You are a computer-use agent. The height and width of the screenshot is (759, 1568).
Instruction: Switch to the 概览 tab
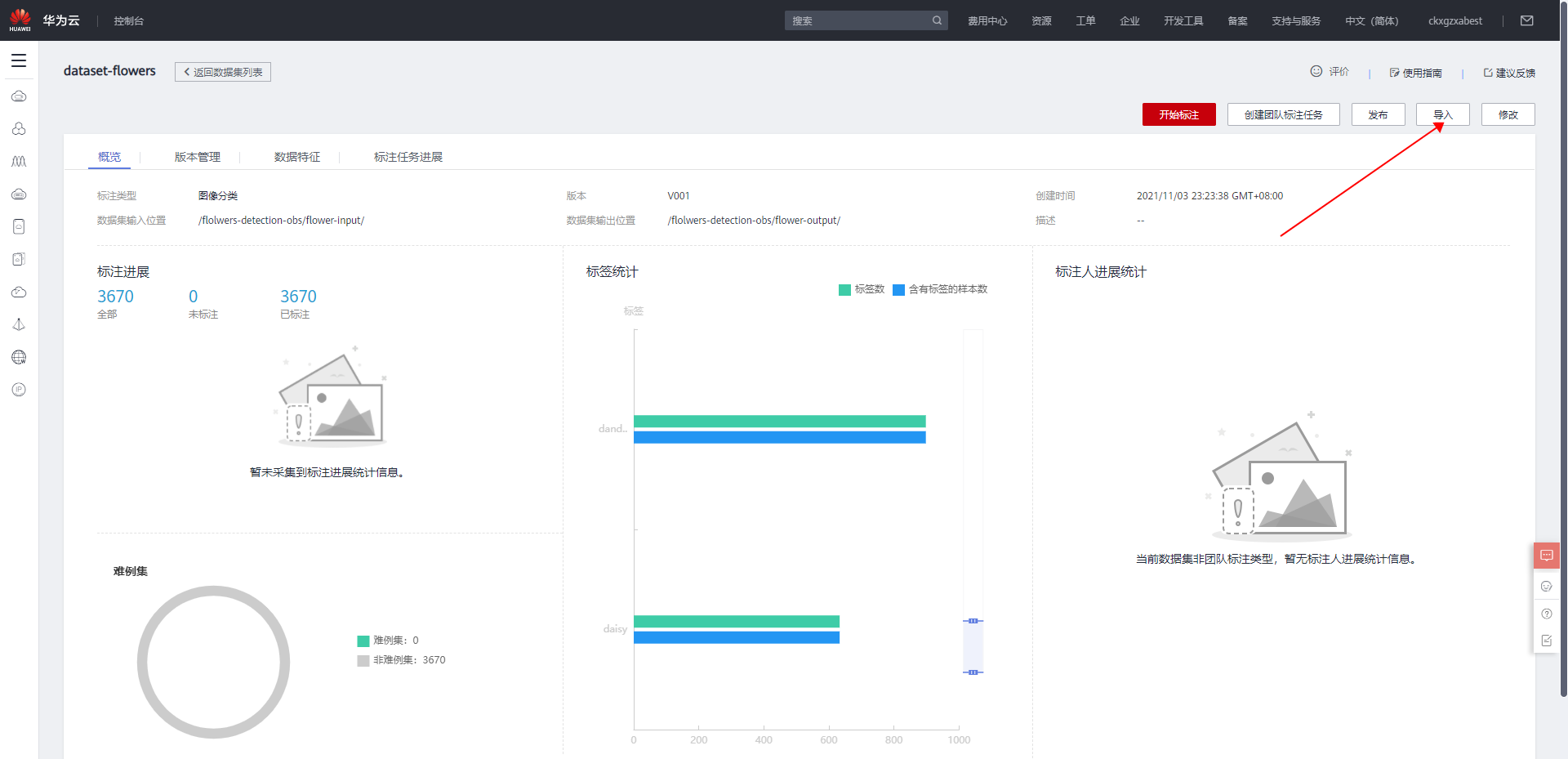[109, 157]
